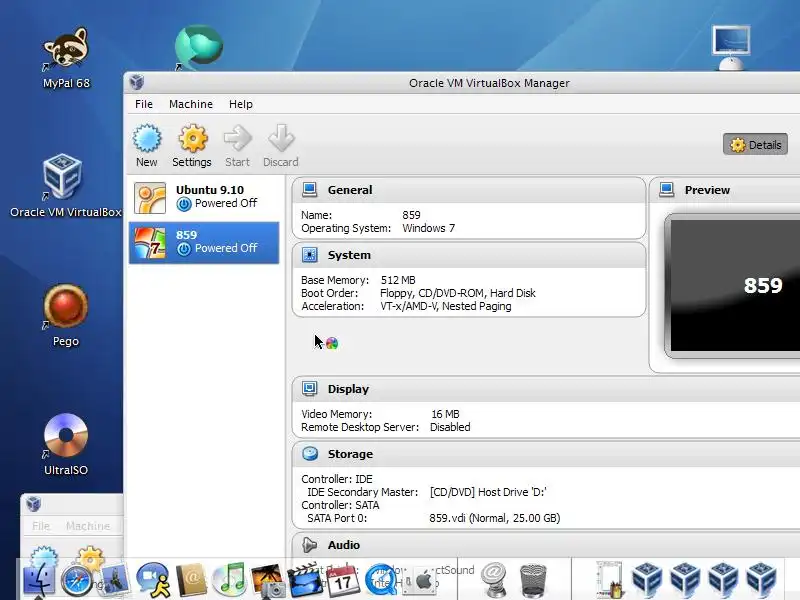Viewport: 800px width, 600px height.
Task: Click the General section monitor icon
Action: click(310, 190)
